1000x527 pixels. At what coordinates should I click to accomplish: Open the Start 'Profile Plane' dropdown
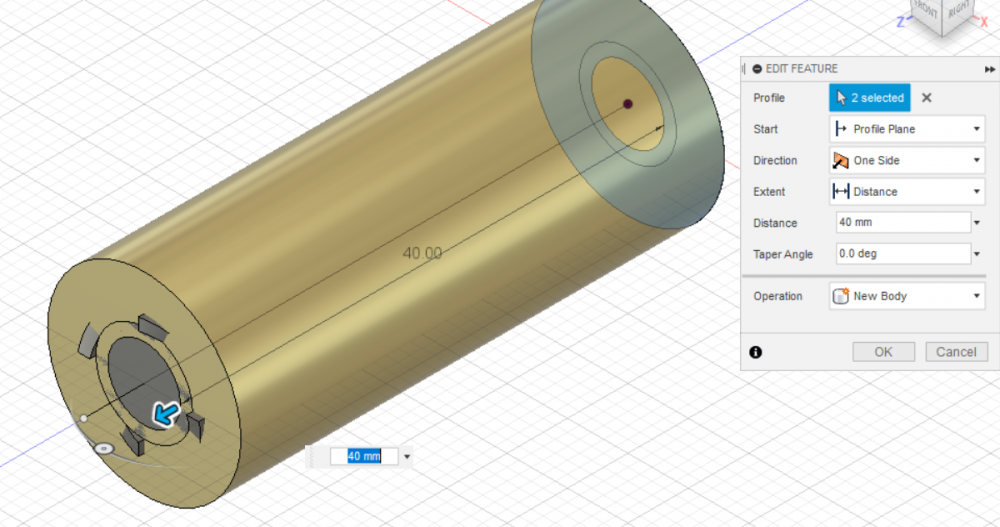907,129
